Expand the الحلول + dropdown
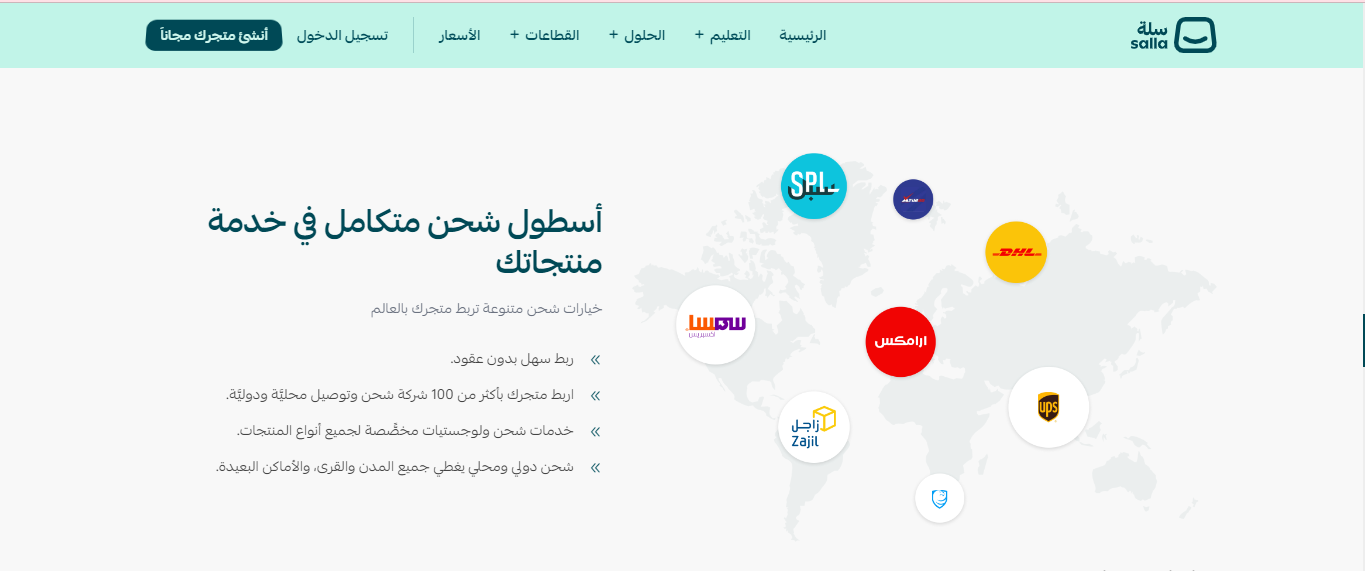Screen dimensions: 1365x571 pyautogui.click(x=637, y=35)
